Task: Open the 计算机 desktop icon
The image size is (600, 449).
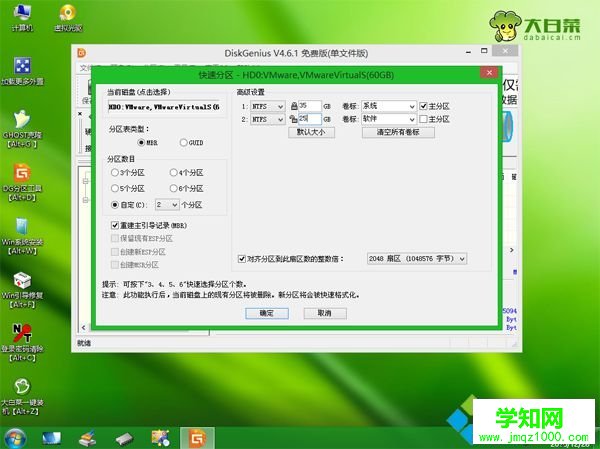Action: pyautogui.click(x=22, y=18)
